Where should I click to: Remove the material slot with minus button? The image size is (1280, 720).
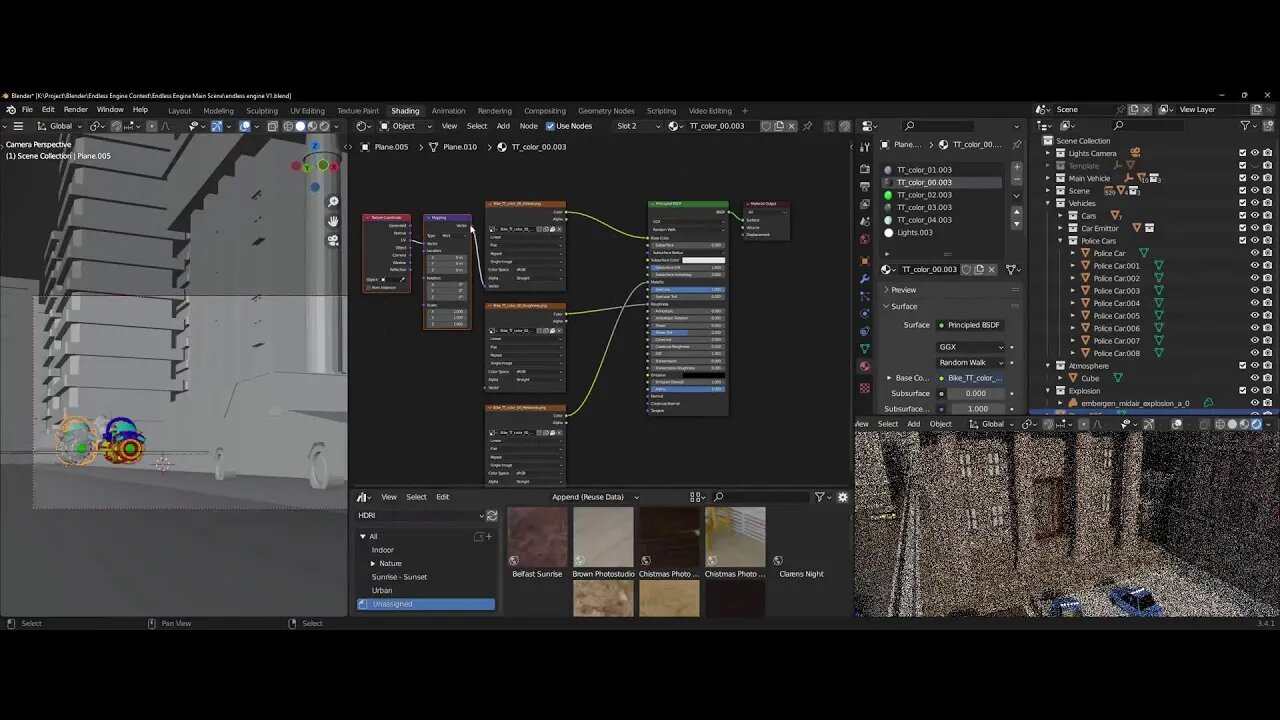pyautogui.click(x=1017, y=179)
